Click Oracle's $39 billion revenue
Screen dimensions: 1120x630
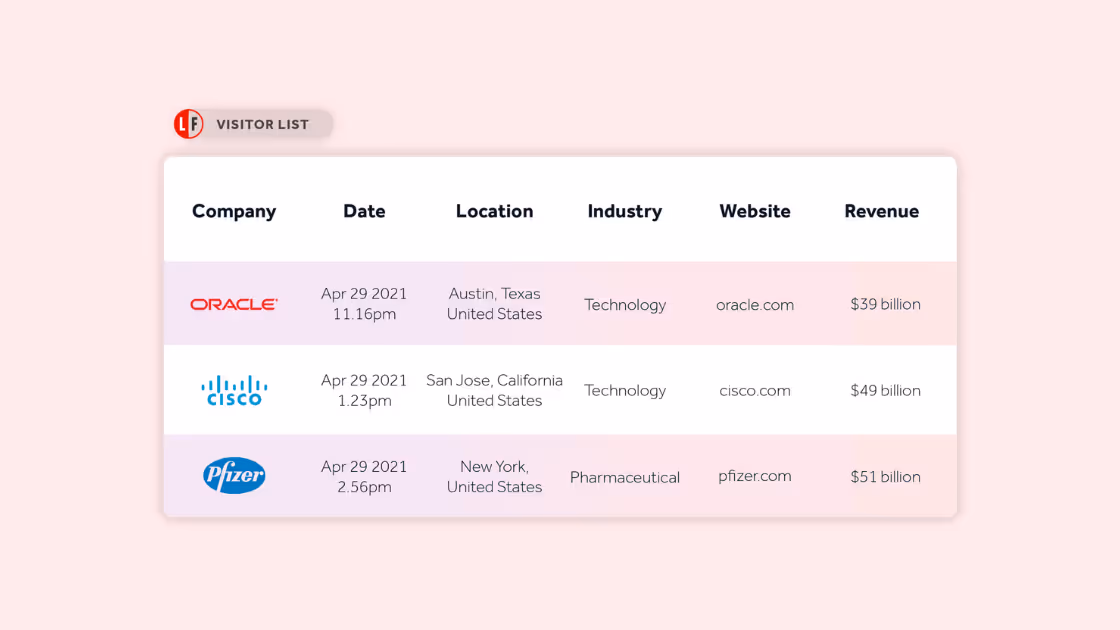pos(885,304)
